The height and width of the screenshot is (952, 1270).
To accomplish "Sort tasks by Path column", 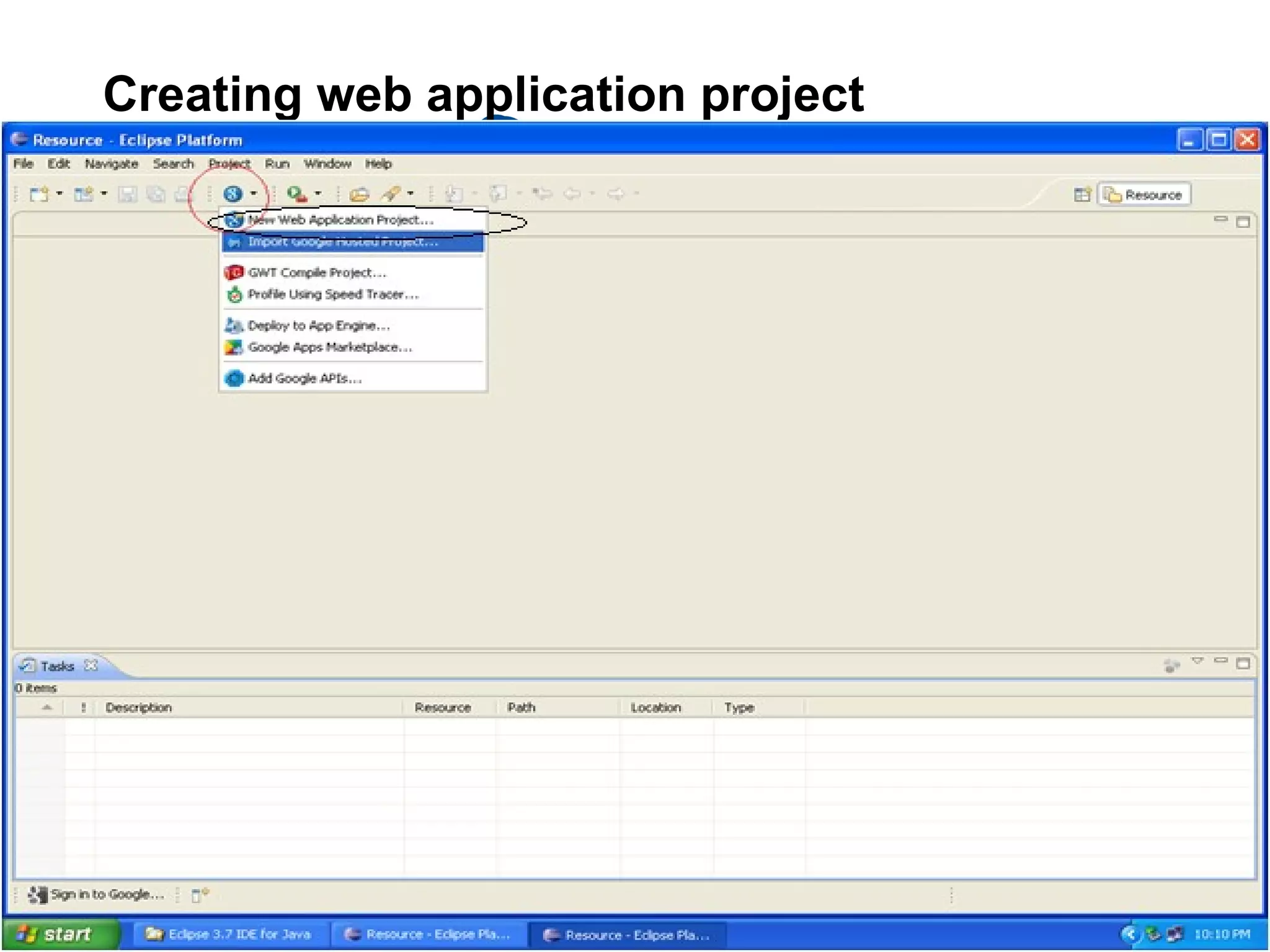I will (558, 708).
